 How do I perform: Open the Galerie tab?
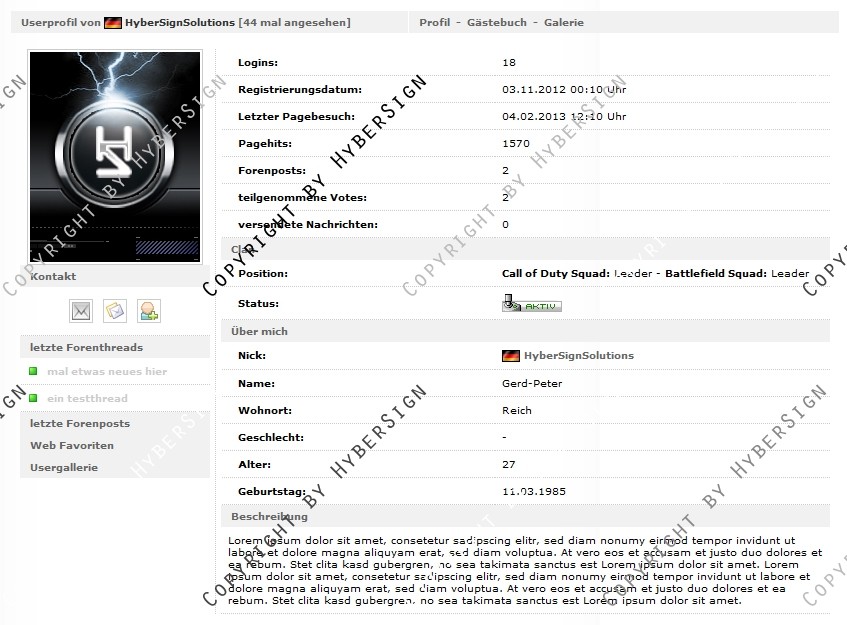coord(563,22)
